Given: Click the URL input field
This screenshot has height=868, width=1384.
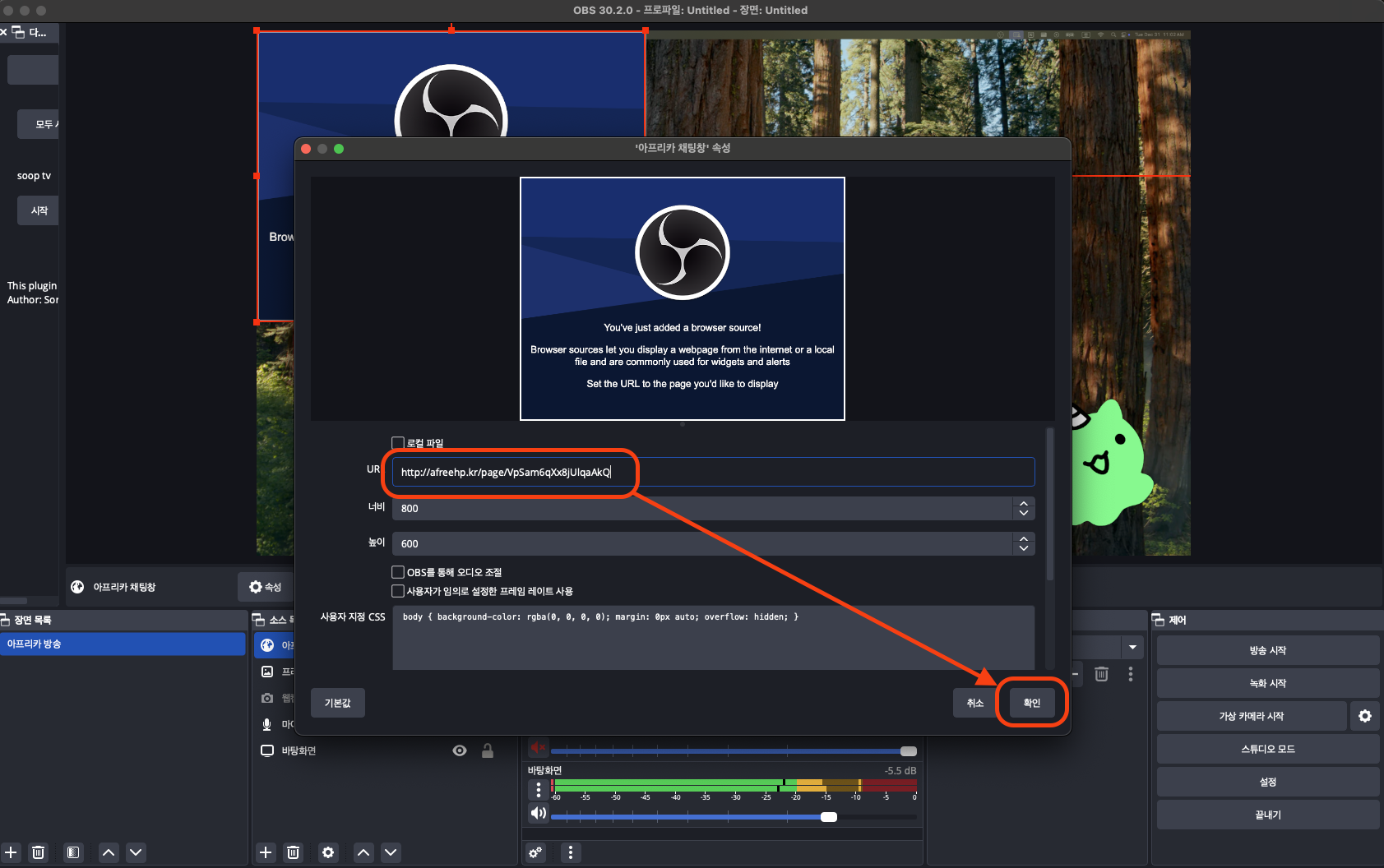Looking at the screenshot, I should pyautogui.click(x=713, y=472).
